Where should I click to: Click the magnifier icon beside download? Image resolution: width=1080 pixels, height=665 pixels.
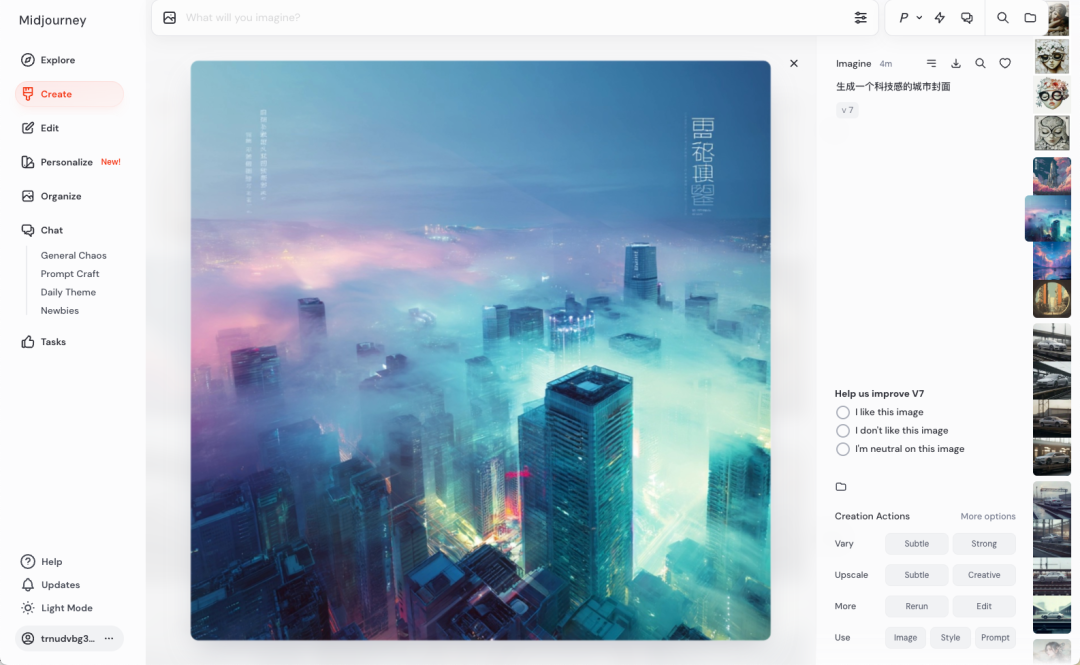980,63
